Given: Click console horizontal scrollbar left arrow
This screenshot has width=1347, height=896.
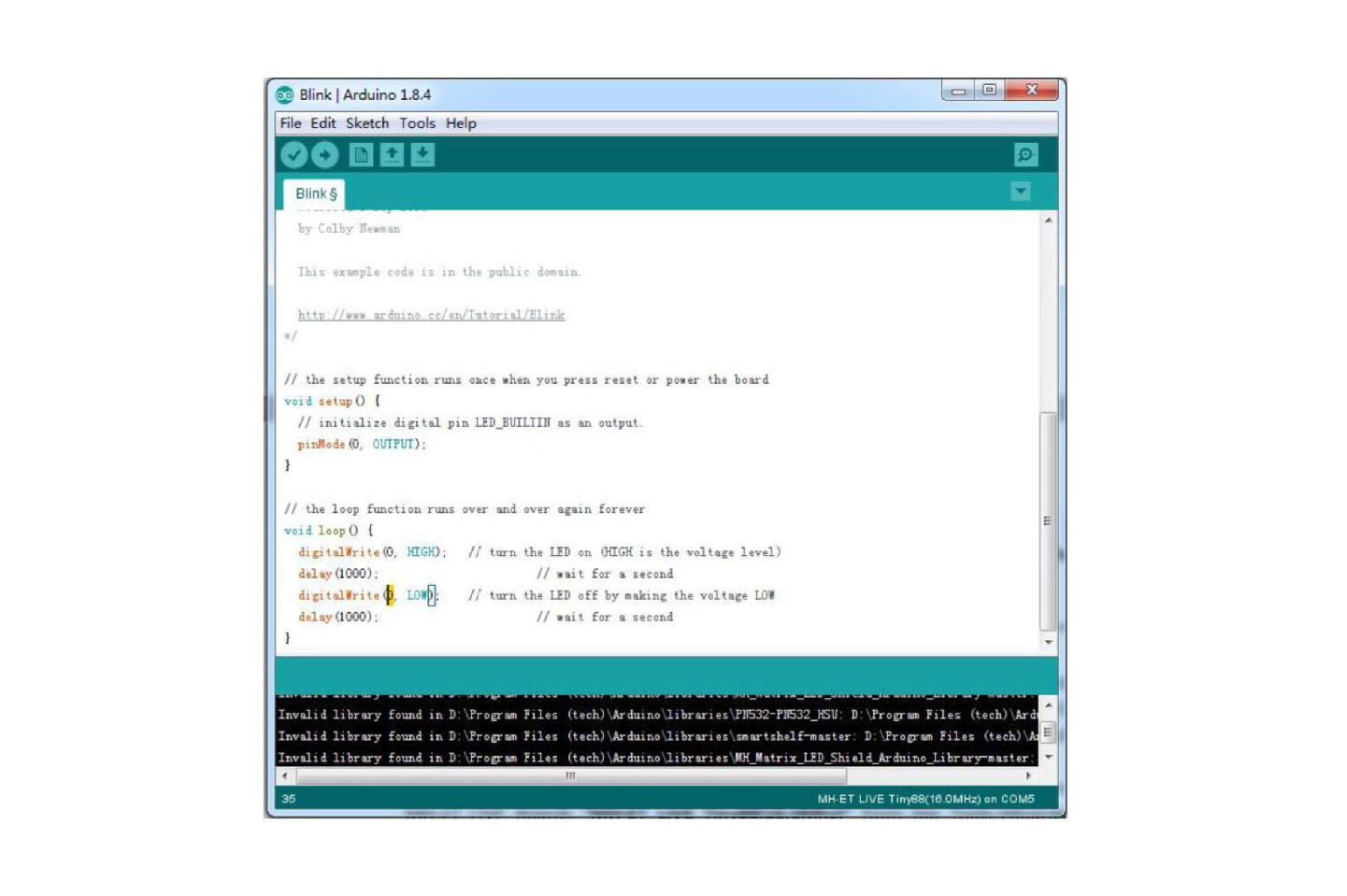Looking at the screenshot, I should 285,775.
